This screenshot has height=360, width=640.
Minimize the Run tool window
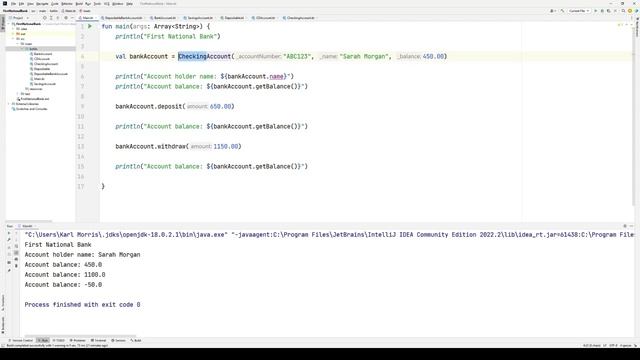coord(631,226)
